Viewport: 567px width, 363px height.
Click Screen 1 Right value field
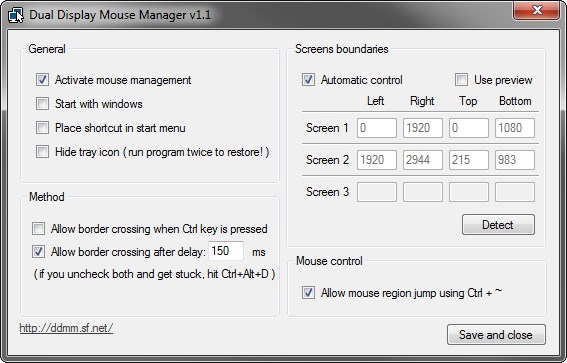pyautogui.click(x=423, y=128)
